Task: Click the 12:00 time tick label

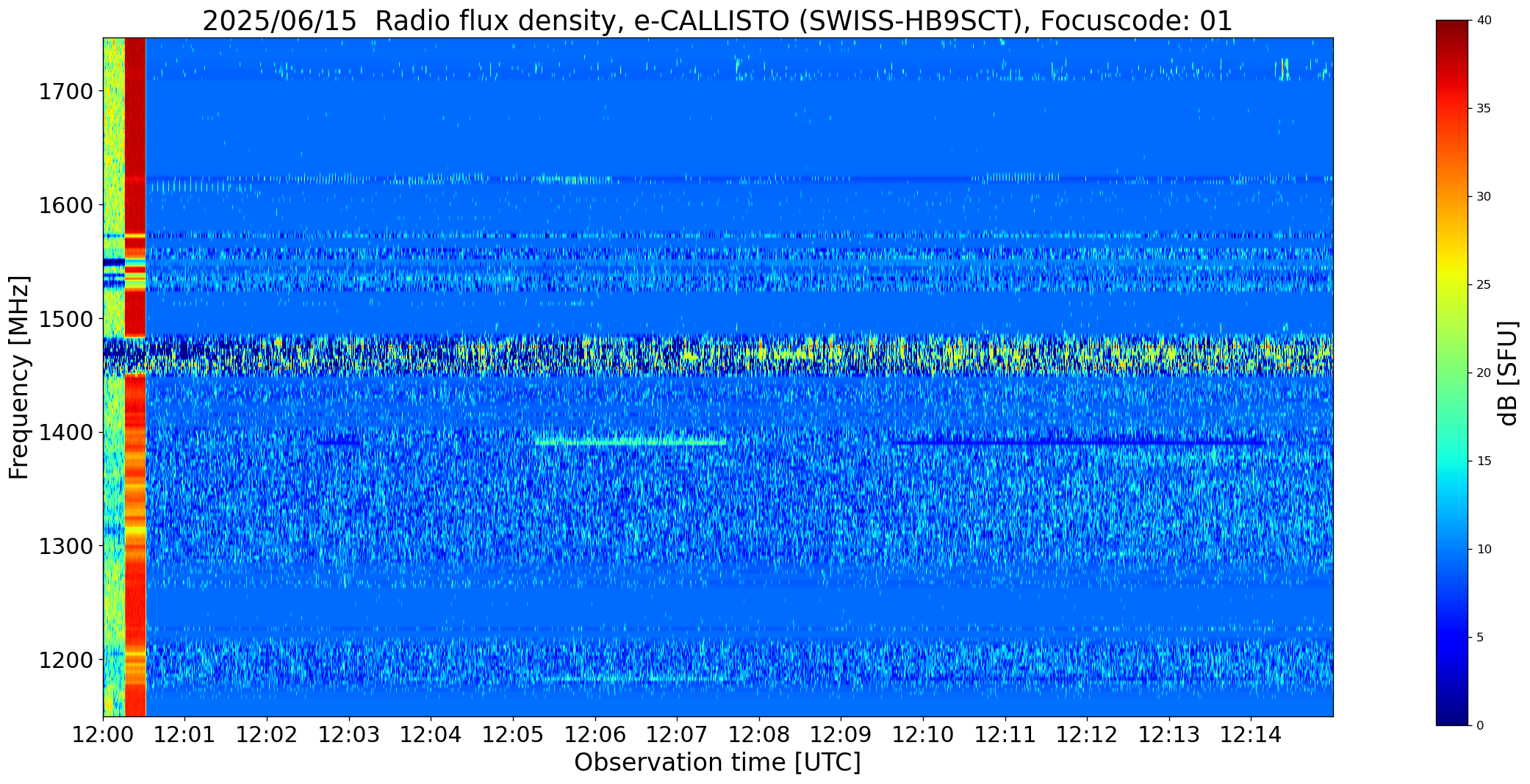Action: tap(103, 735)
